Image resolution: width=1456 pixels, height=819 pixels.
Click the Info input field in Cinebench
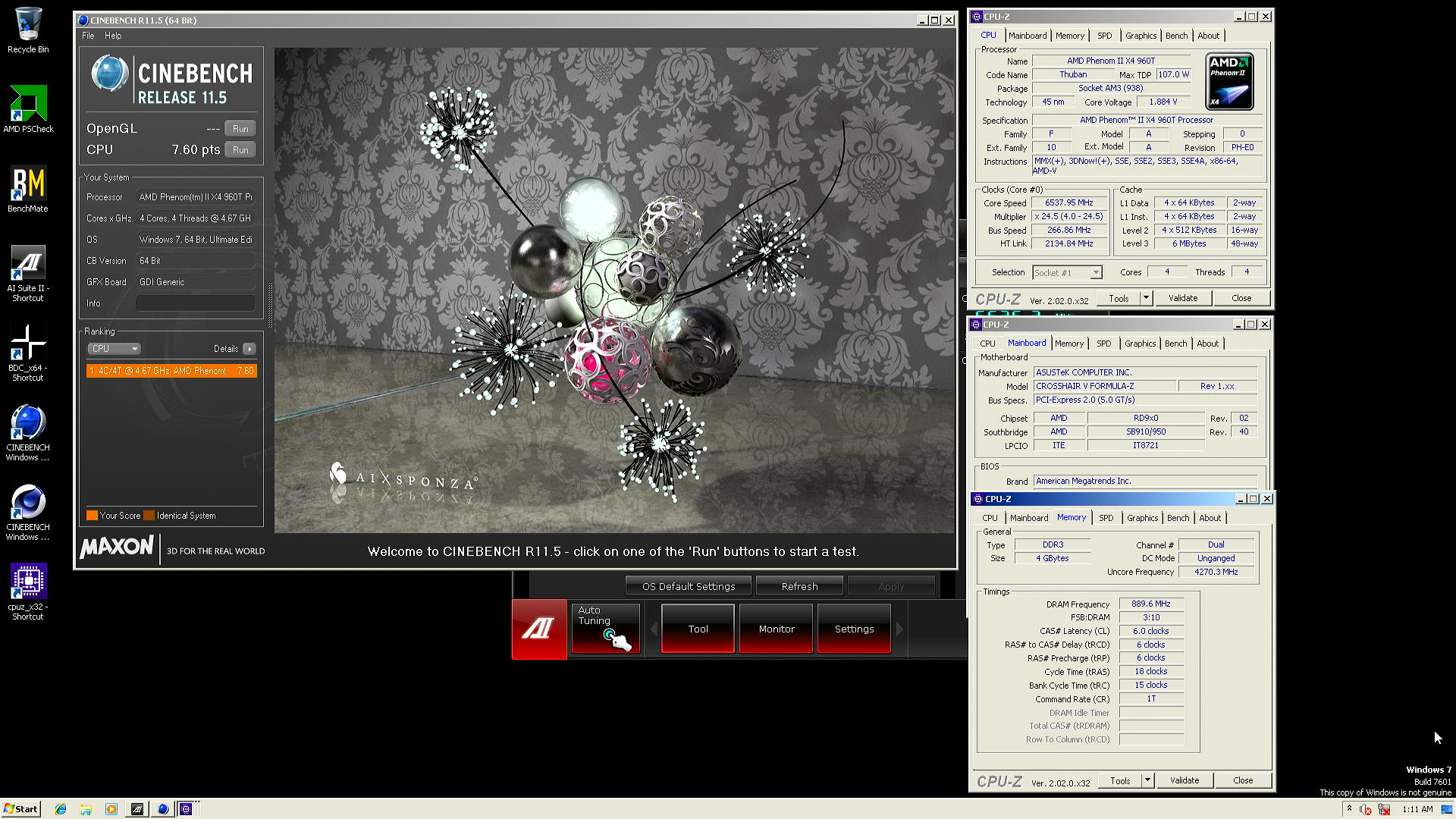[x=195, y=303]
